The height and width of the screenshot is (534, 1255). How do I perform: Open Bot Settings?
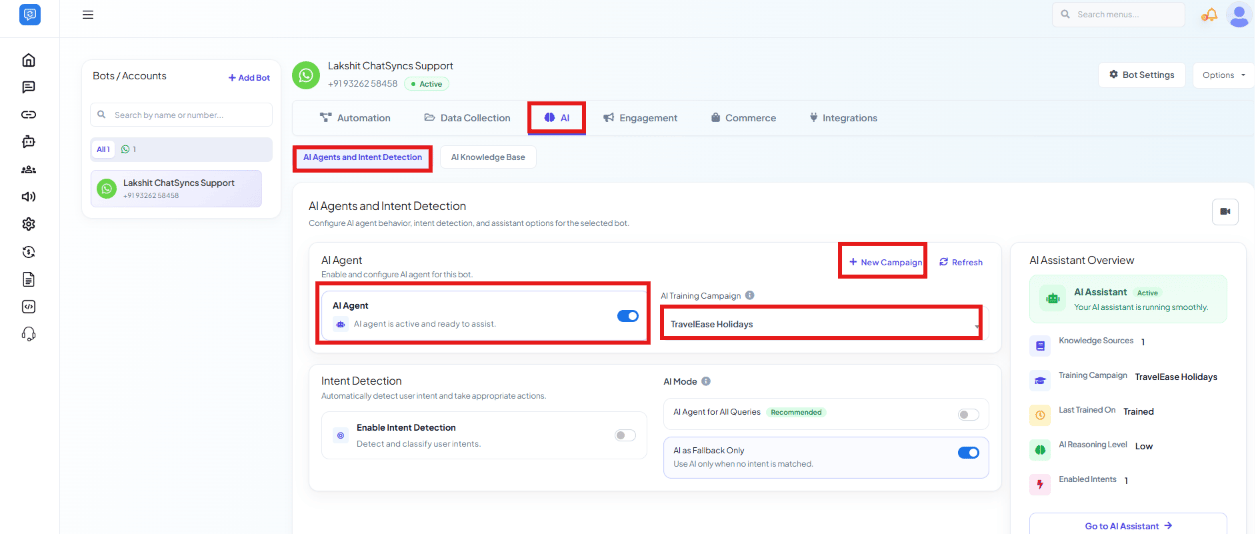tap(1142, 75)
